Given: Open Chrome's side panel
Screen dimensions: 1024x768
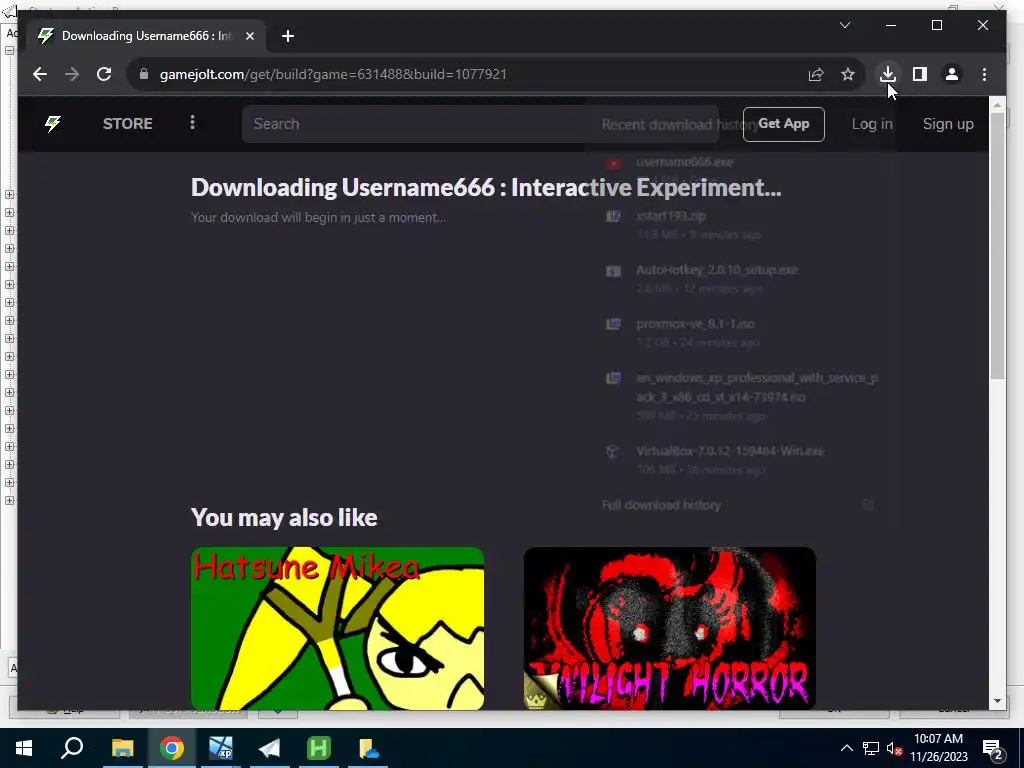Looking at the screenshot, I should click(x=920, y=74).
